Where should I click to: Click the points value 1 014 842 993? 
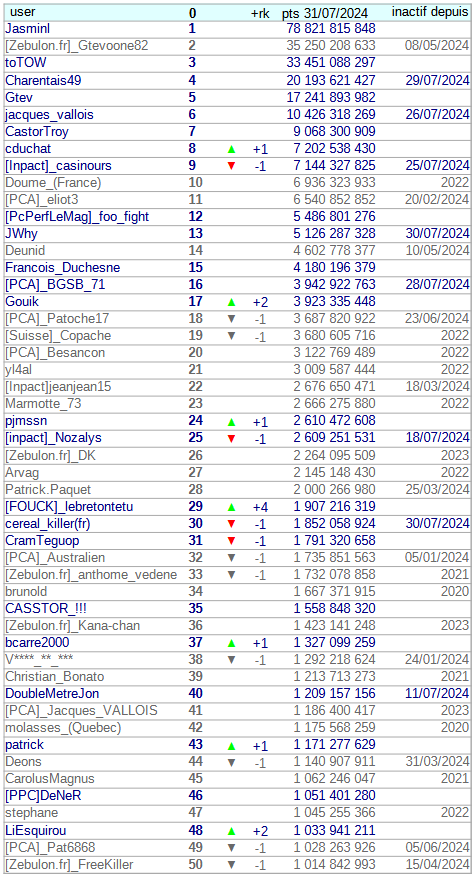(335, 865)
